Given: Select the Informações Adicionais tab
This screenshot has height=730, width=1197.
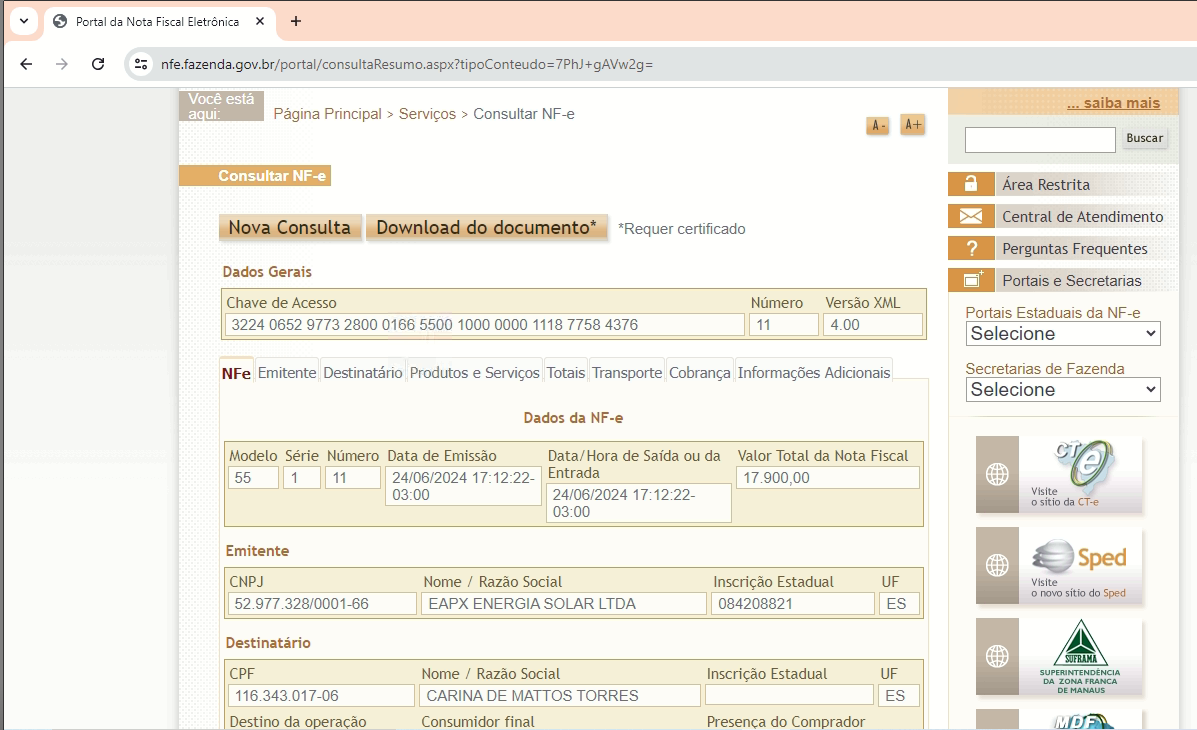Looking at the screenshot, I should point(813,372).
